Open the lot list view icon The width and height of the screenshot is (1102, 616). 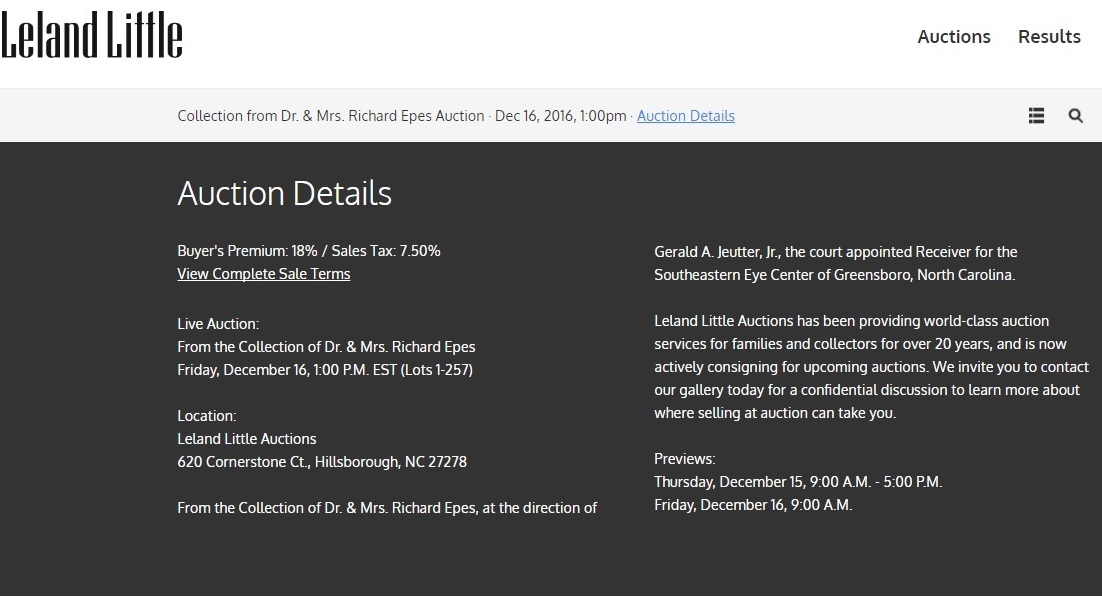click(1036, 115)
